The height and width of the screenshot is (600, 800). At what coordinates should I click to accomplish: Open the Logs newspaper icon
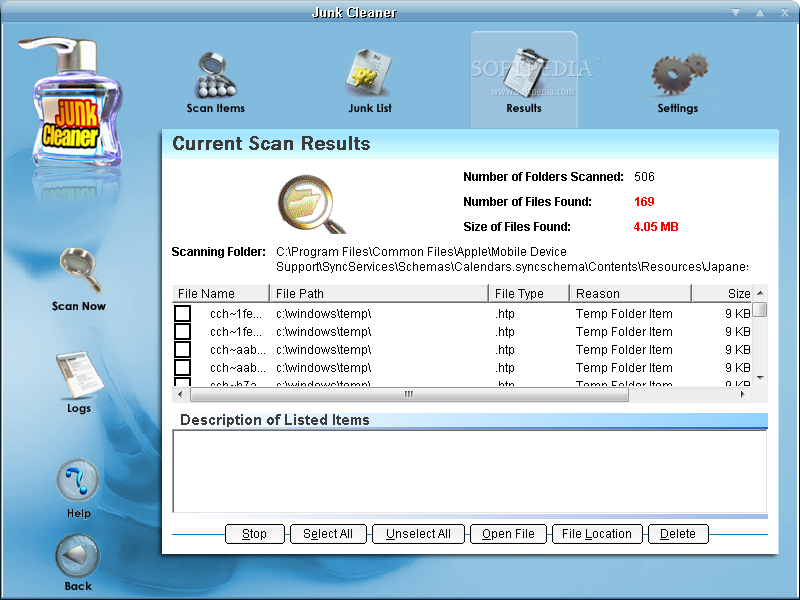click(x=79, y=374)
